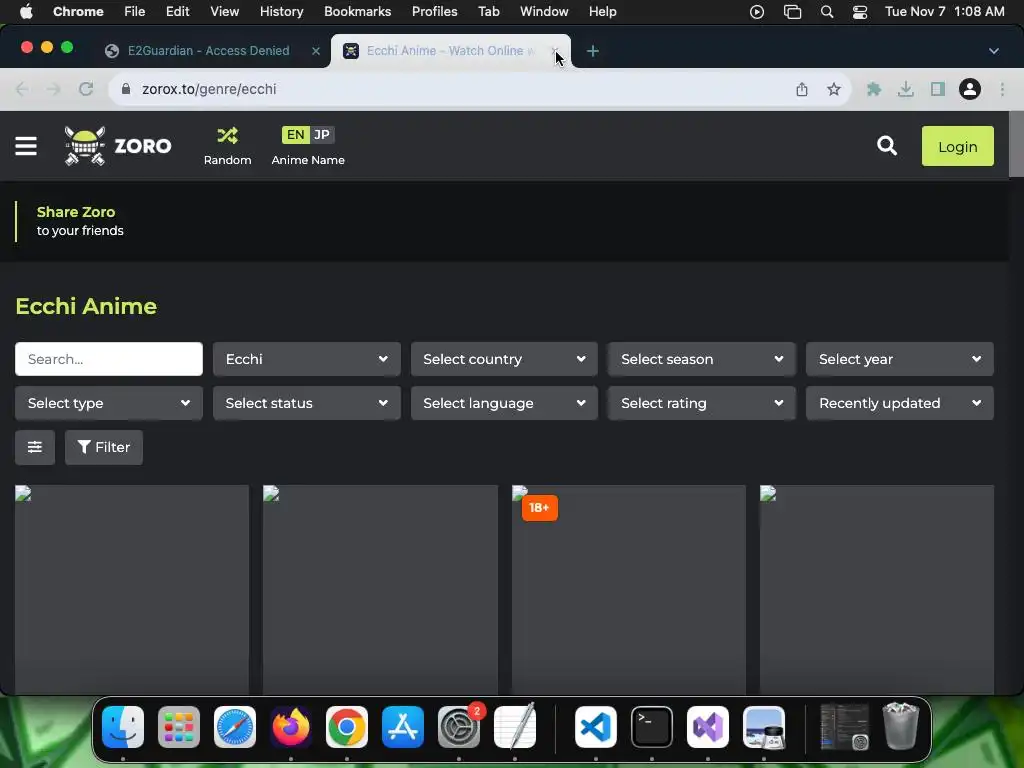
Task: Go forward with the forward arrow
Action: [54, 89]
